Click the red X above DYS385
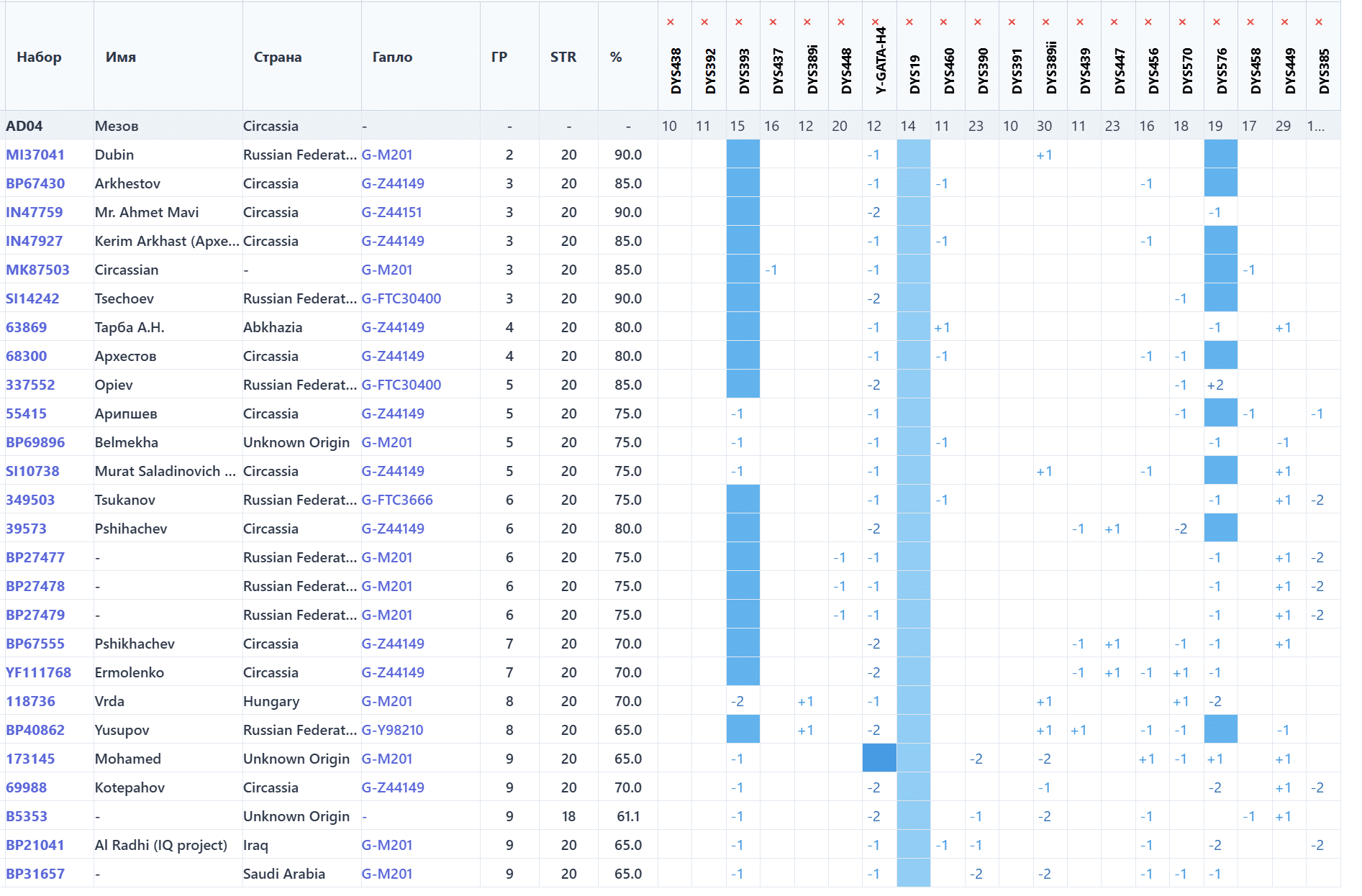Screen dimensions: 1362x896 pyautogui.click(x=1319, y=22)
